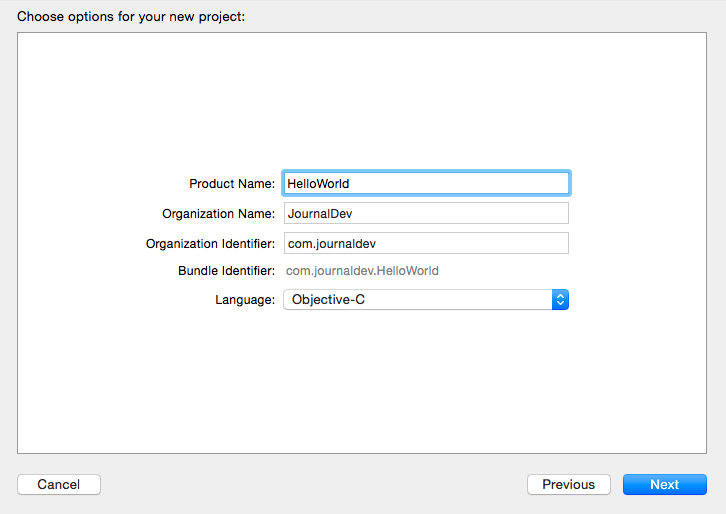Screen dimensions: 726x514
Task: Click the "Product Name:" label
Action: (x=232, y=184)
